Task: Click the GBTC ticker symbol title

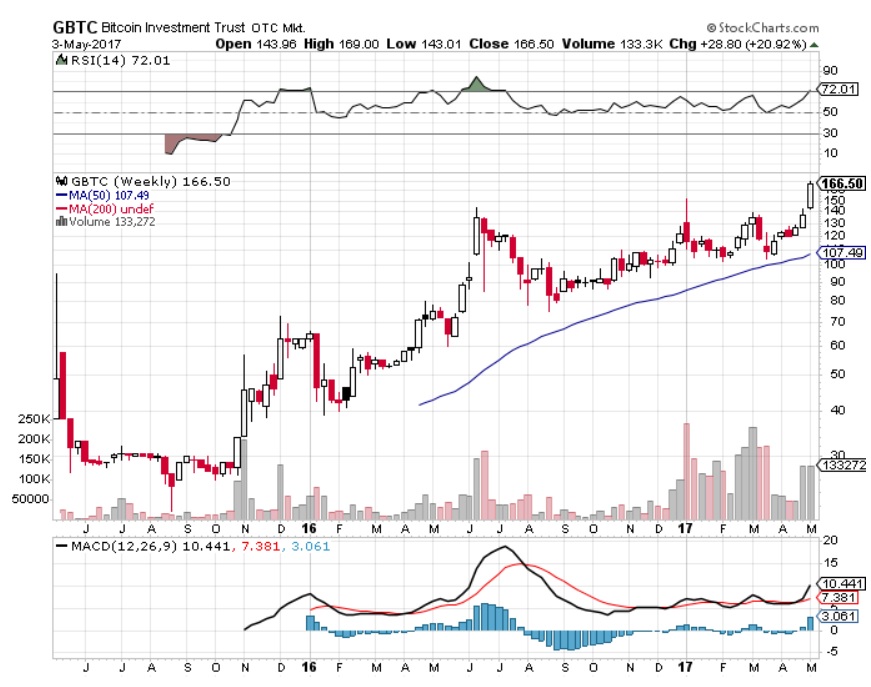Action: pos(74,27)
